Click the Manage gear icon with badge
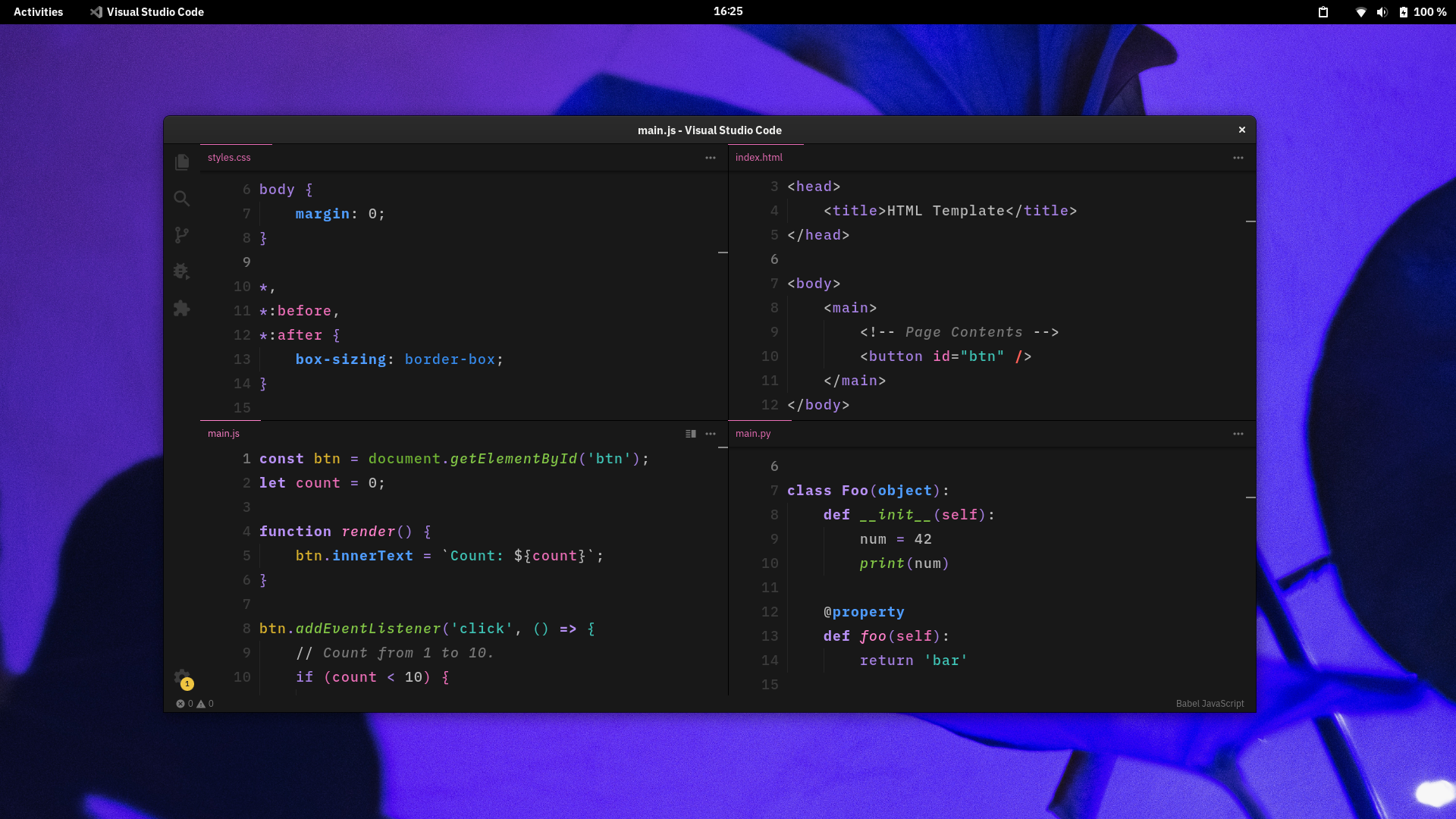This screenshot has height=819, width=1456. [x=182, y=677]
